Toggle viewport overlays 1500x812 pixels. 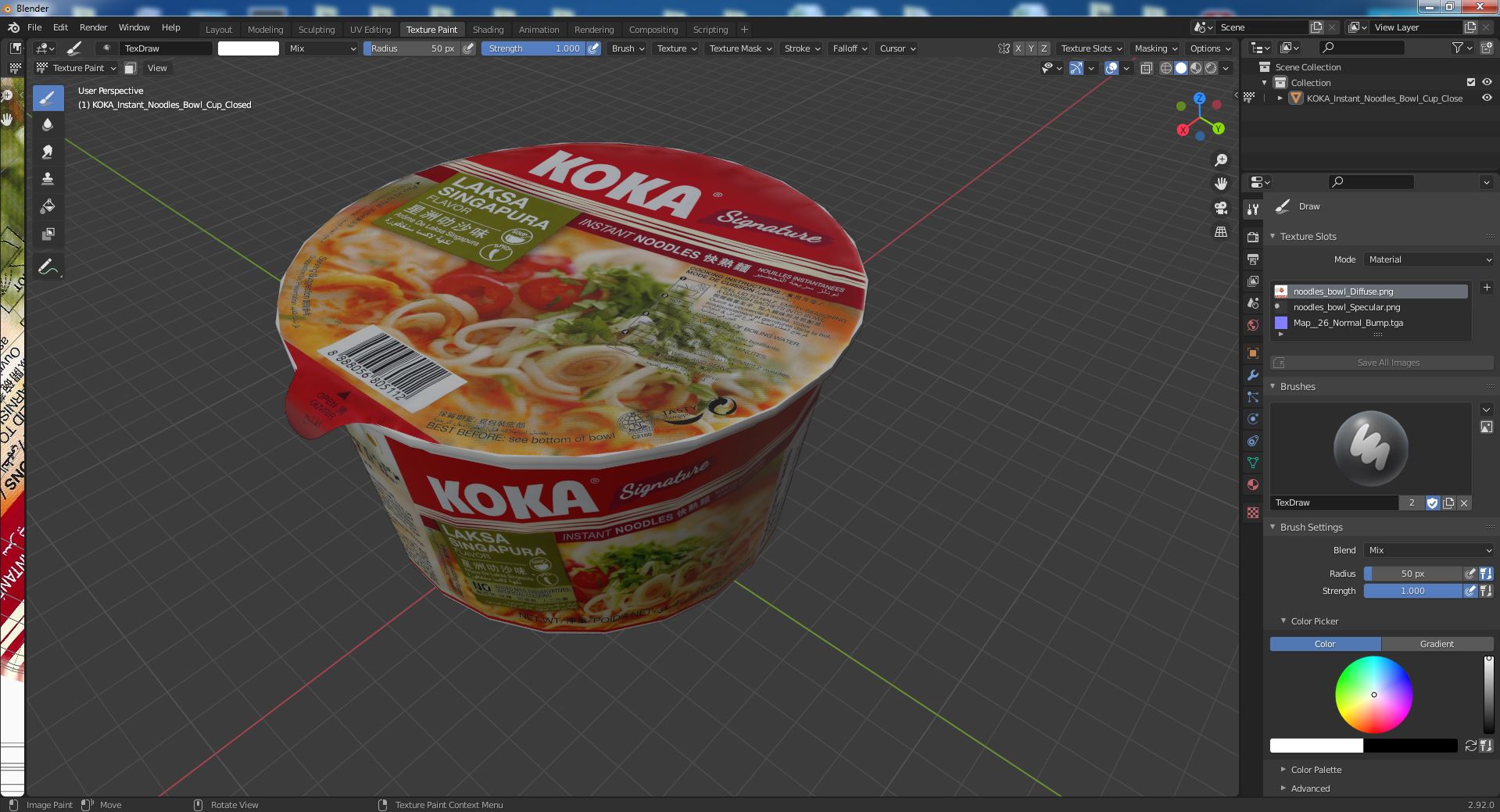pyautogui.click(x=1112, y=68)
